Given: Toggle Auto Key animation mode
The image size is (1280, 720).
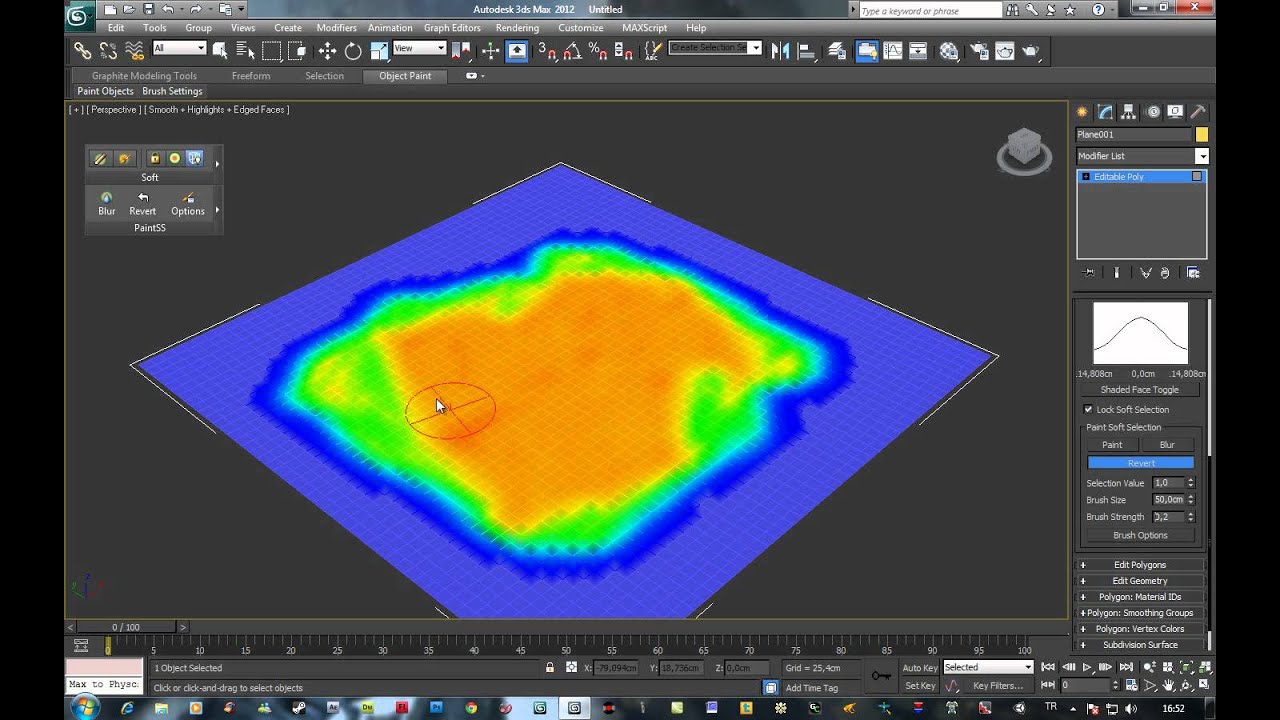Looking at the screenshot, I should [920, 667].
